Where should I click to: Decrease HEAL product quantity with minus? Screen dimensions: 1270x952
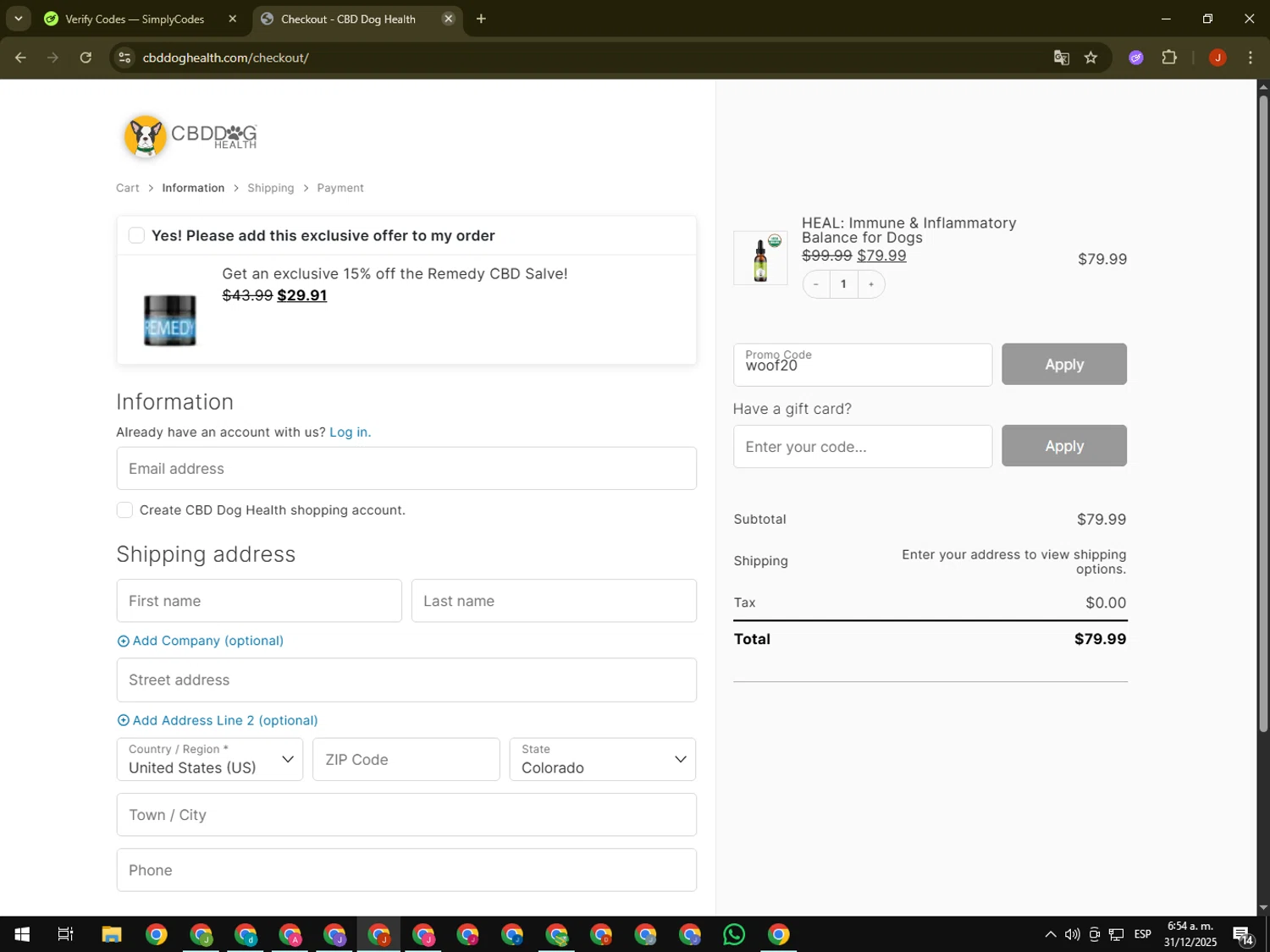click(x=815, y=284)
